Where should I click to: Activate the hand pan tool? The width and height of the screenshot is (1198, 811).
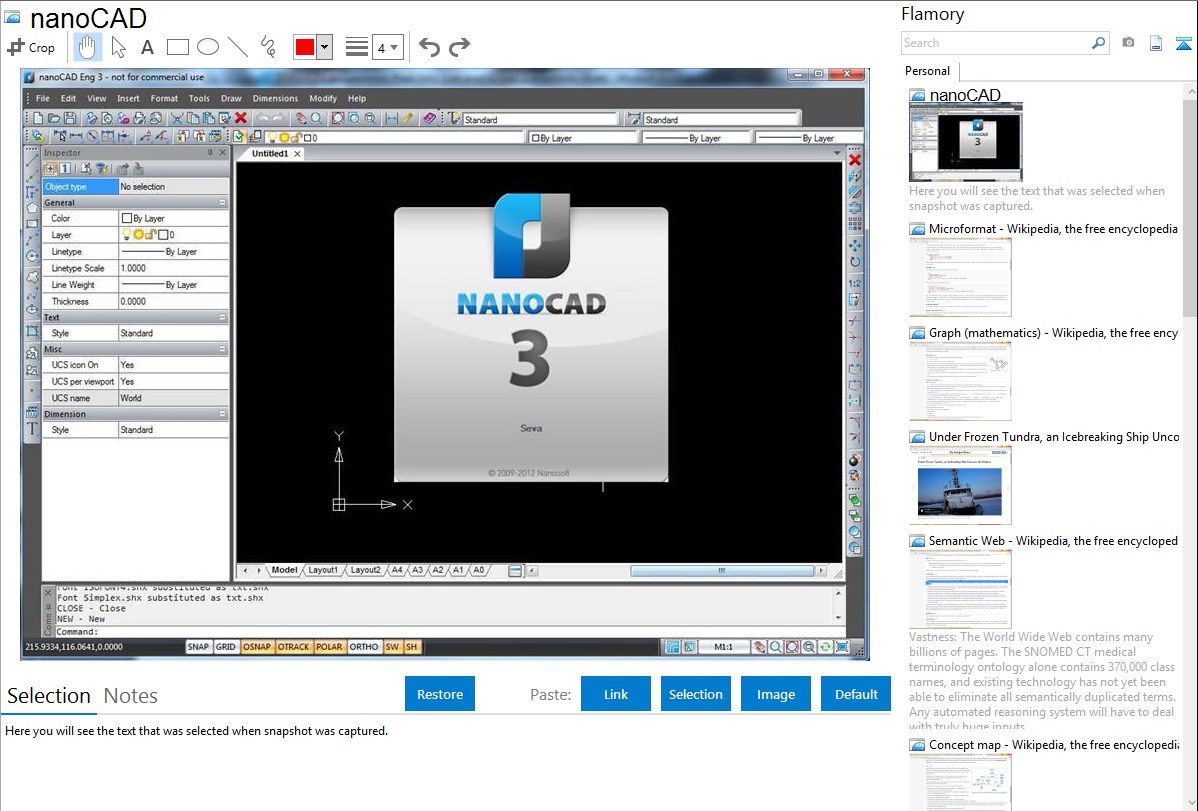click(87, 47)
